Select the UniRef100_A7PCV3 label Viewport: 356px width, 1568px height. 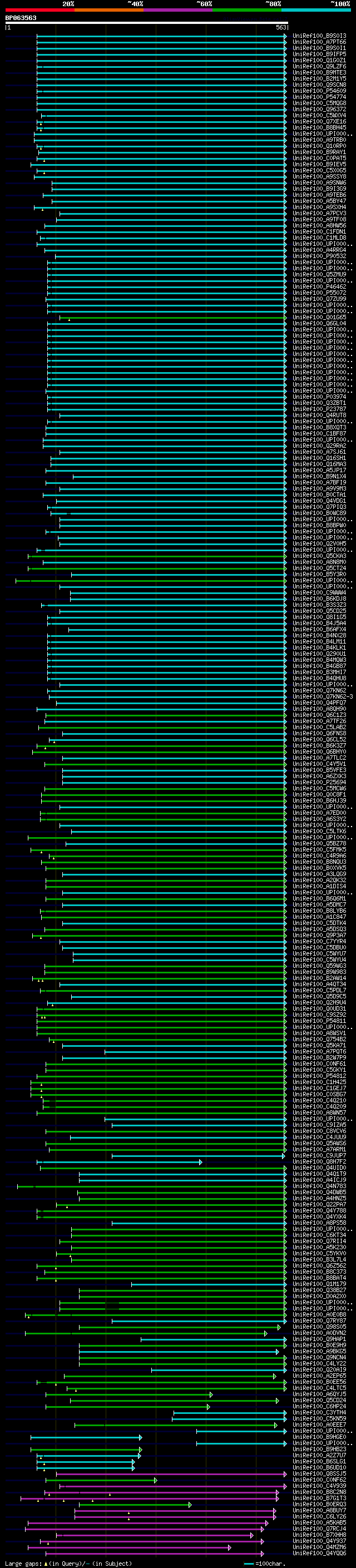tap(319, 214)
